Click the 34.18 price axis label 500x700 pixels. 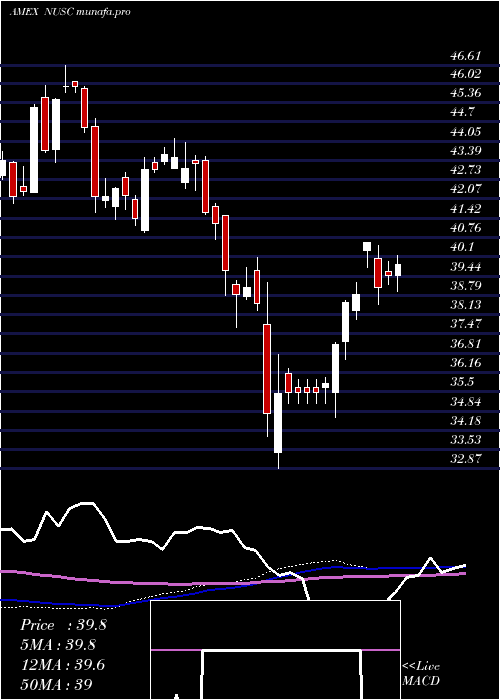pyautogui.click(x=466, y=420)
